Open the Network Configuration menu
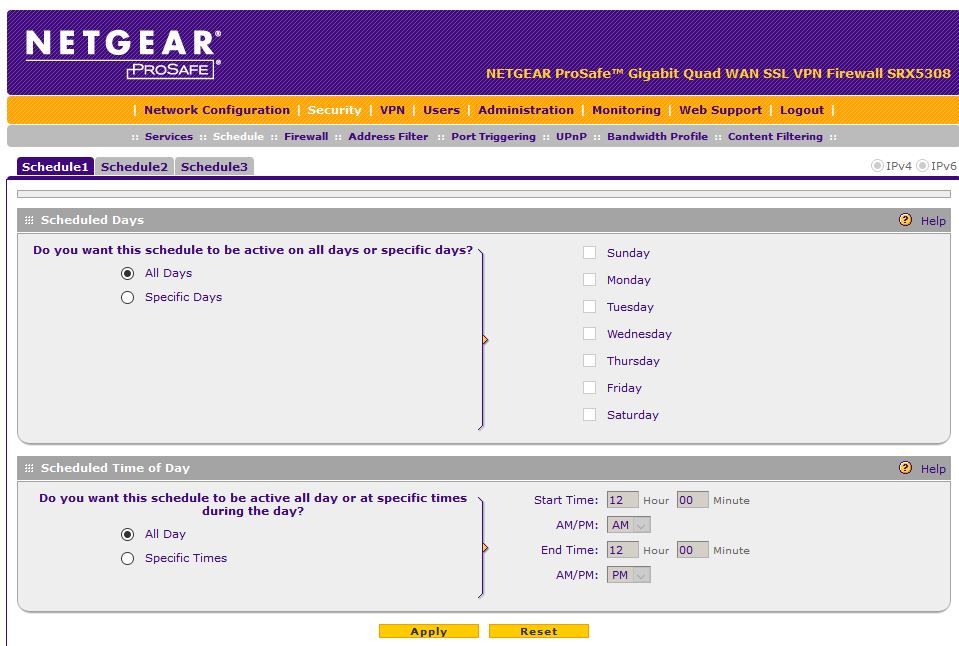Image resolution: width=959 pixels, height=646 pixels. pos(216,110)
